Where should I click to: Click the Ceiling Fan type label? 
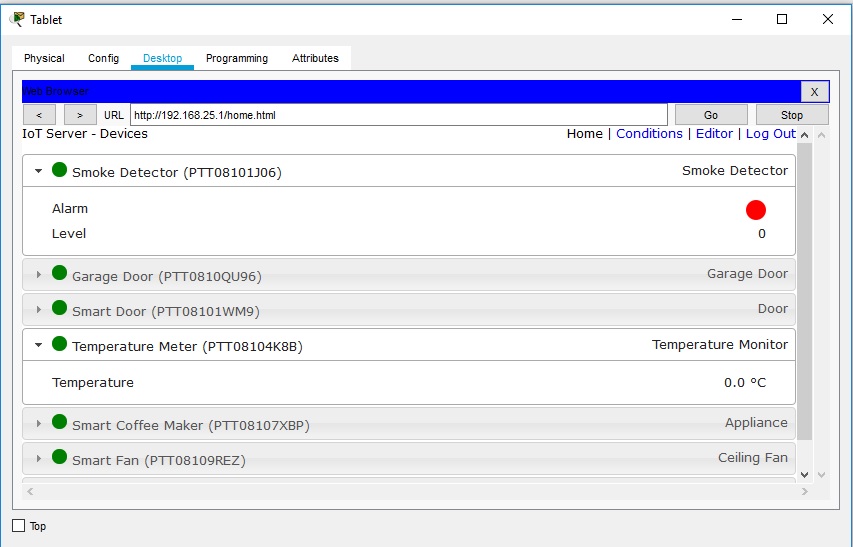[x=752, y=458]
